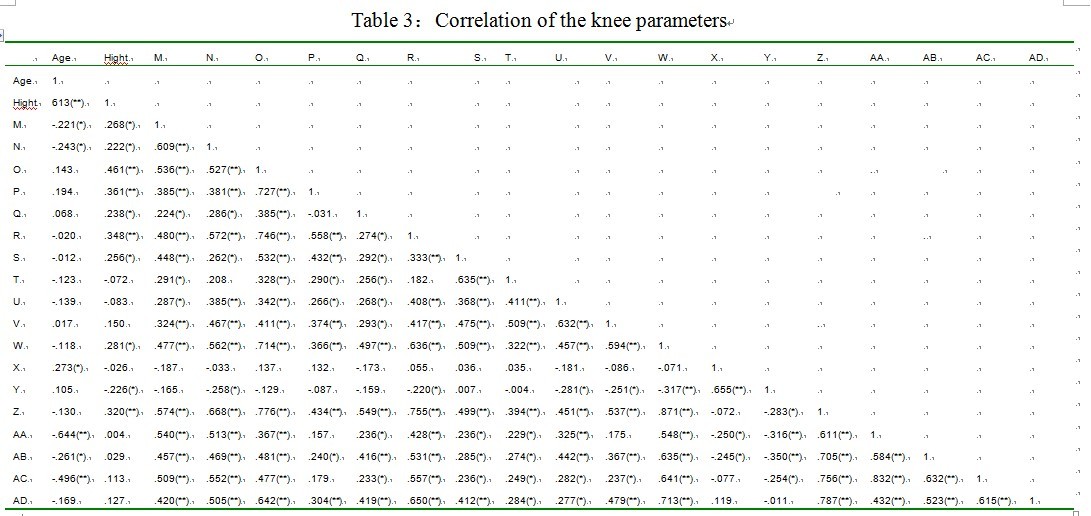Click the 'AA' column header
Viewport: 1091px width, 516px height.
(x=878, y=59)
